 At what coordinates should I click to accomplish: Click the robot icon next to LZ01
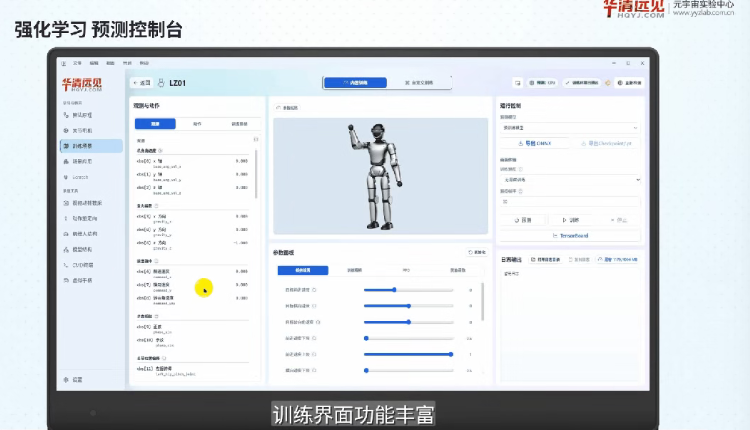(x=161, y=83)
